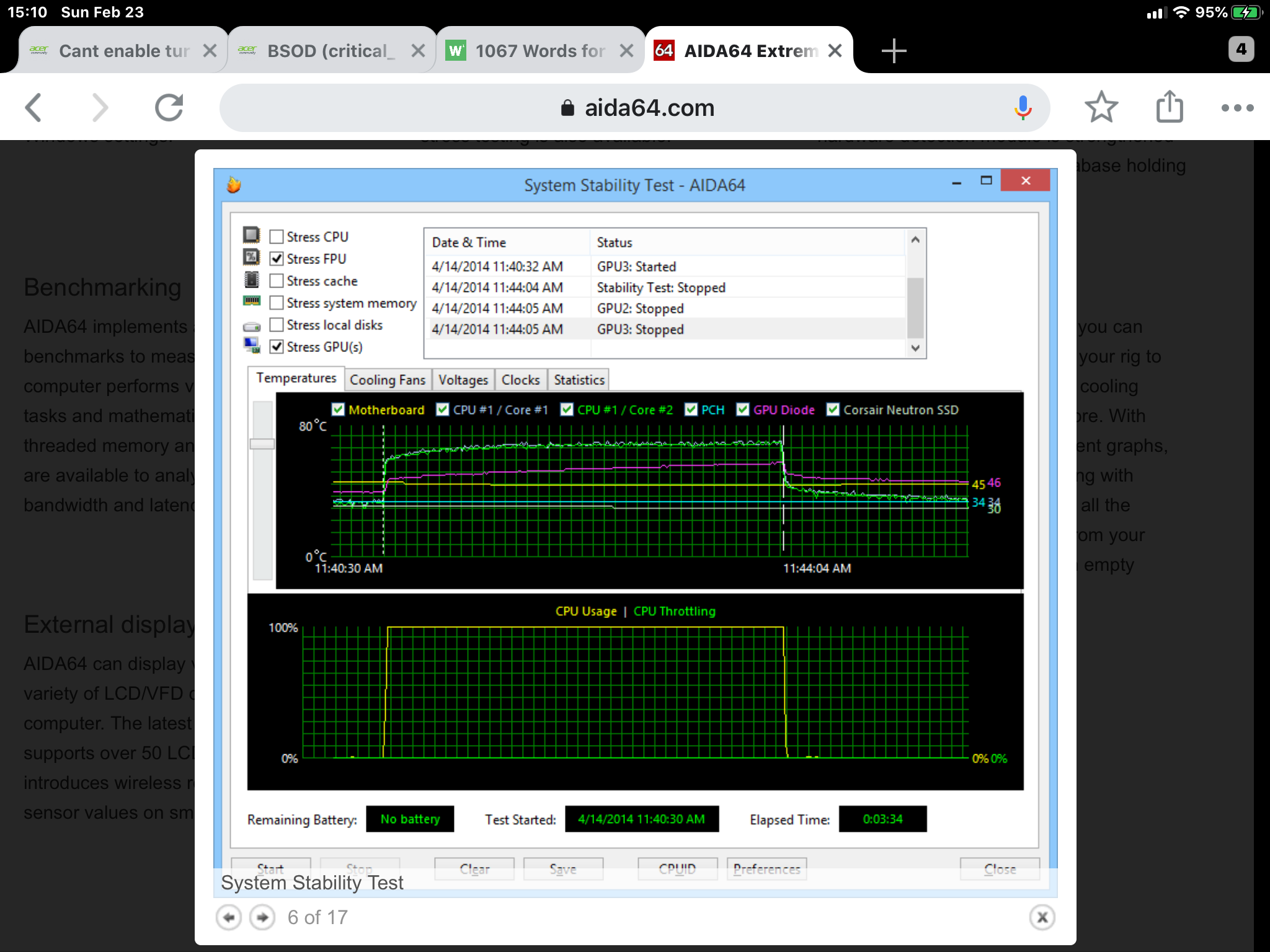1270x952 pixels.
Task: Click the Elapsed Time 0:03:34 field
Action: [882, 819]
